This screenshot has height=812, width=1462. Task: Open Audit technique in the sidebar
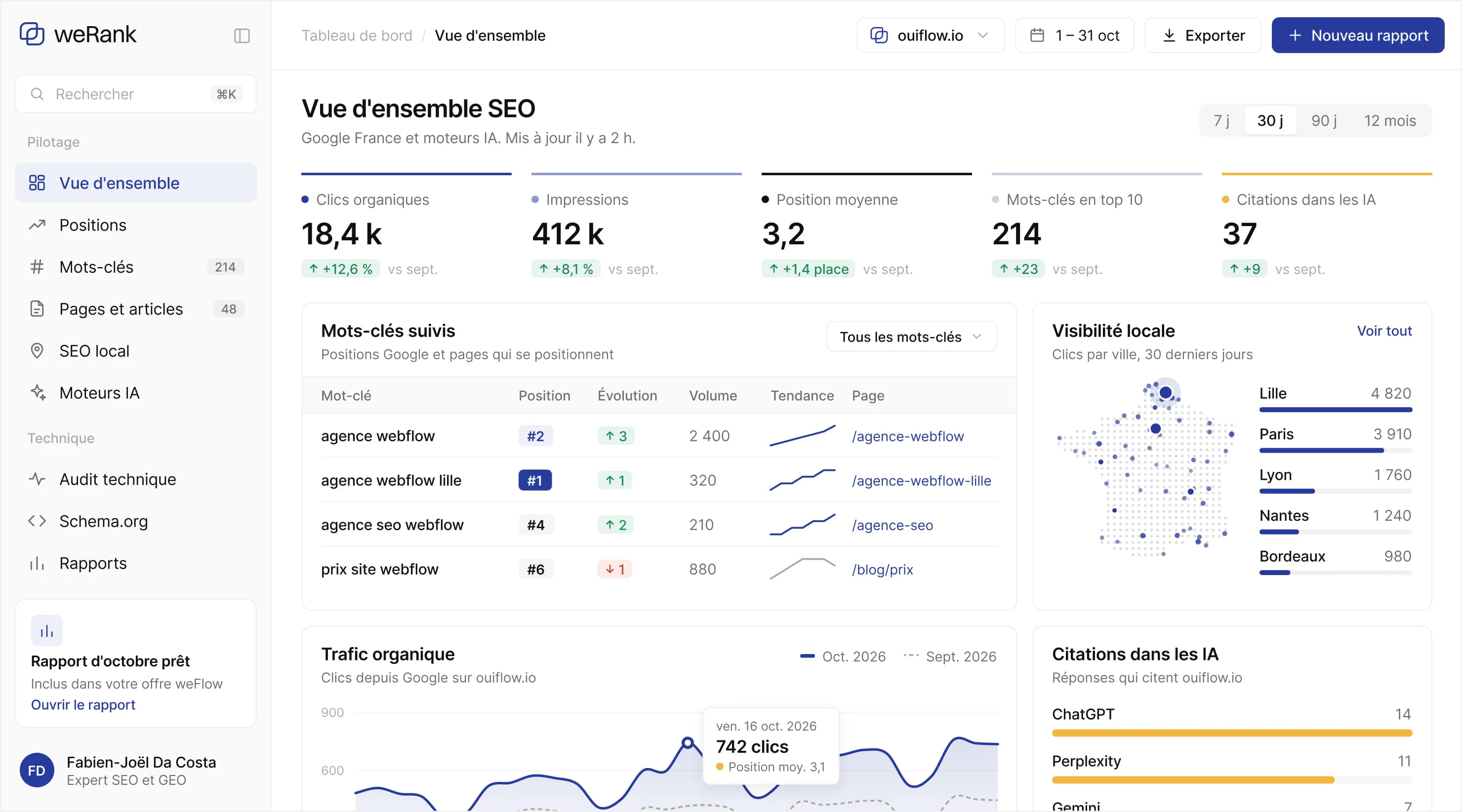[136, 479]
